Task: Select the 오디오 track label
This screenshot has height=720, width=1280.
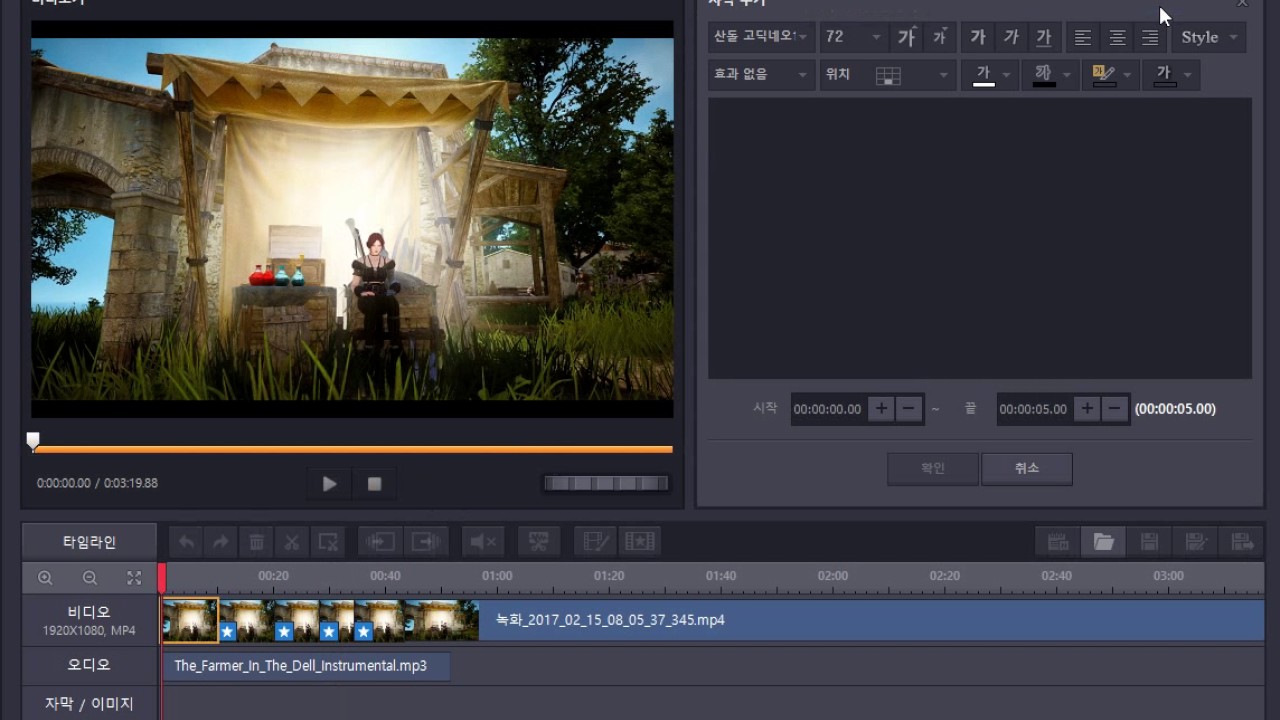Action: (x=89, y=665)
